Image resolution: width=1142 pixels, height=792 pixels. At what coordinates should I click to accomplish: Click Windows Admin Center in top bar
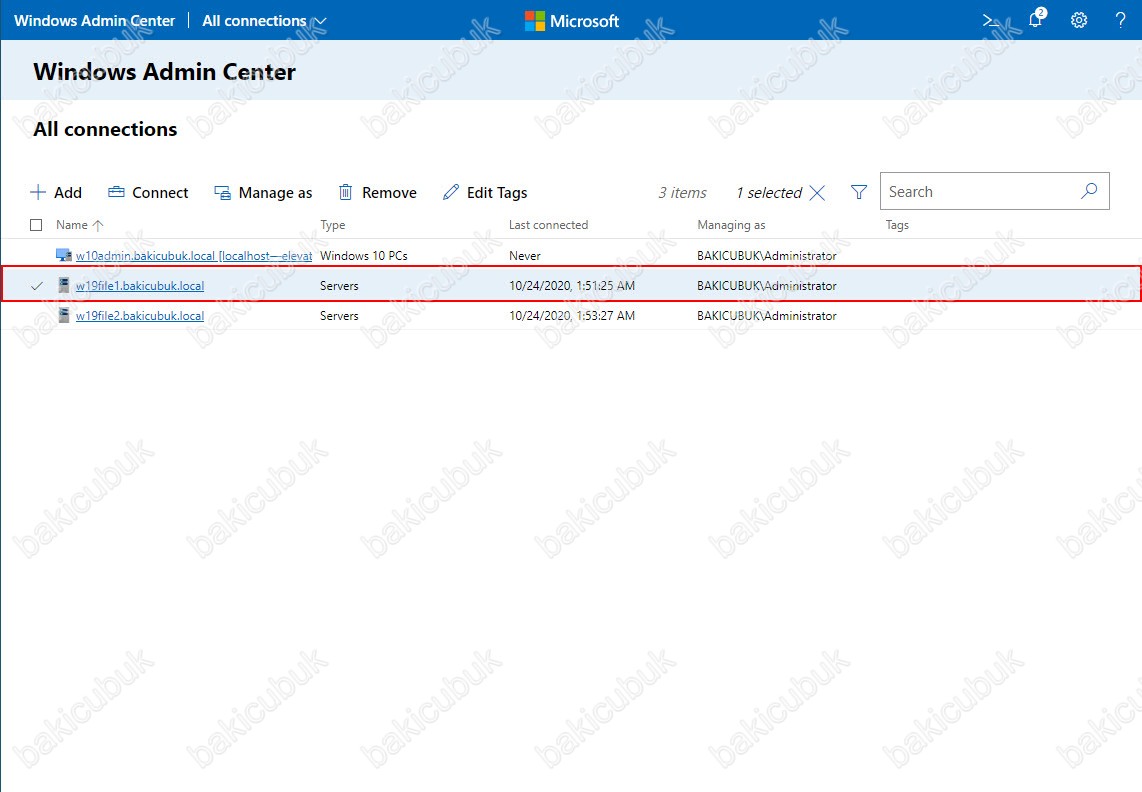95,20
